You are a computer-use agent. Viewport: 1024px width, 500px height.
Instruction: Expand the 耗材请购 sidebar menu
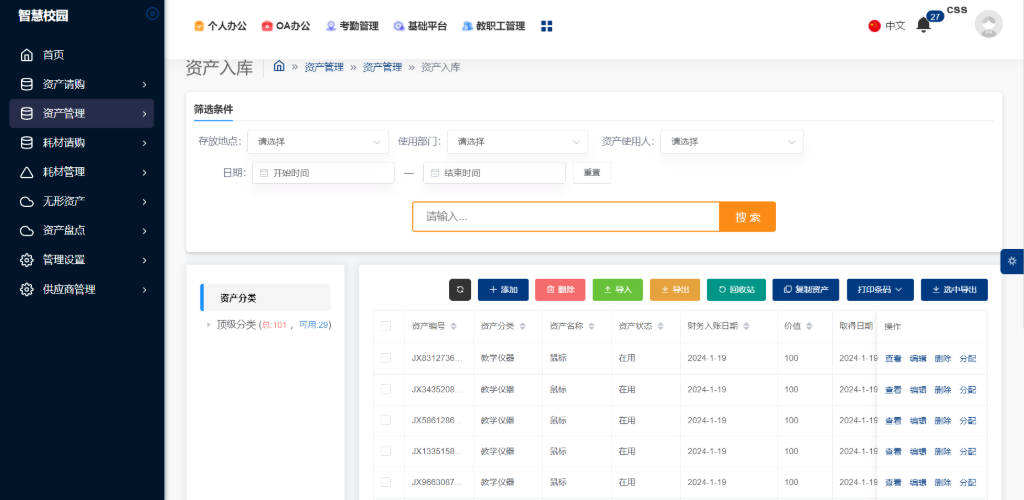pos(82,142)
